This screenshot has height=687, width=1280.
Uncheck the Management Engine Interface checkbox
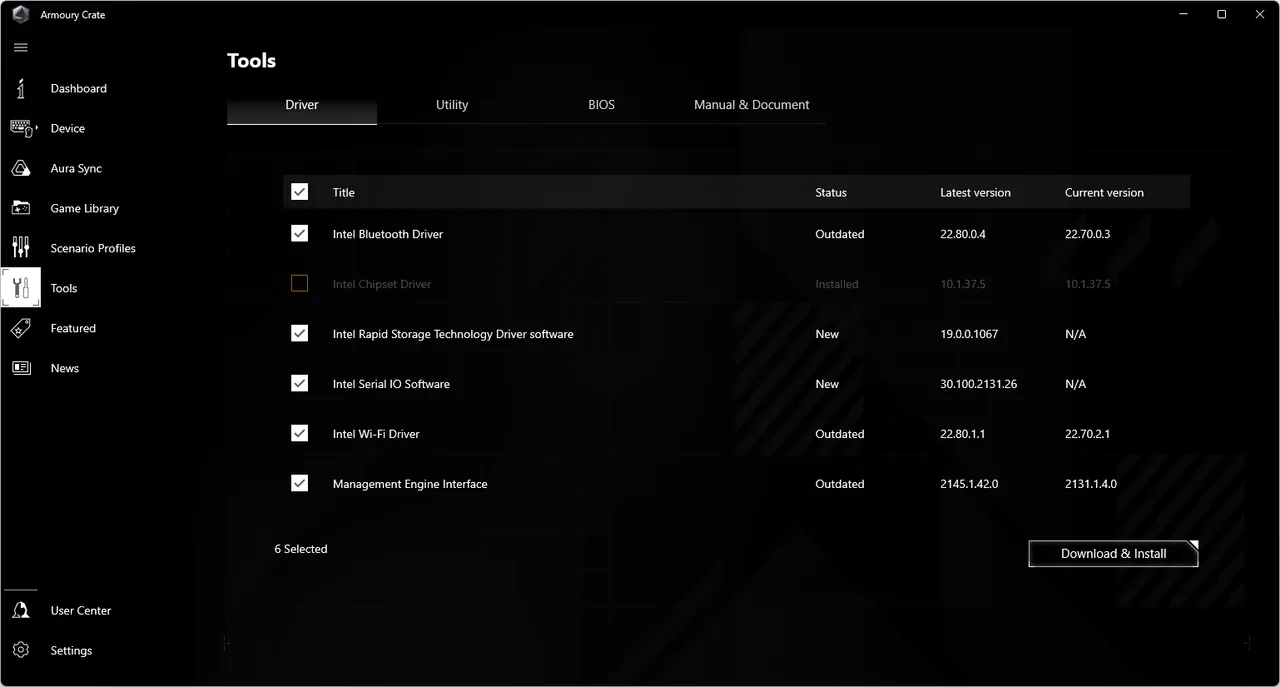[299, 483]
